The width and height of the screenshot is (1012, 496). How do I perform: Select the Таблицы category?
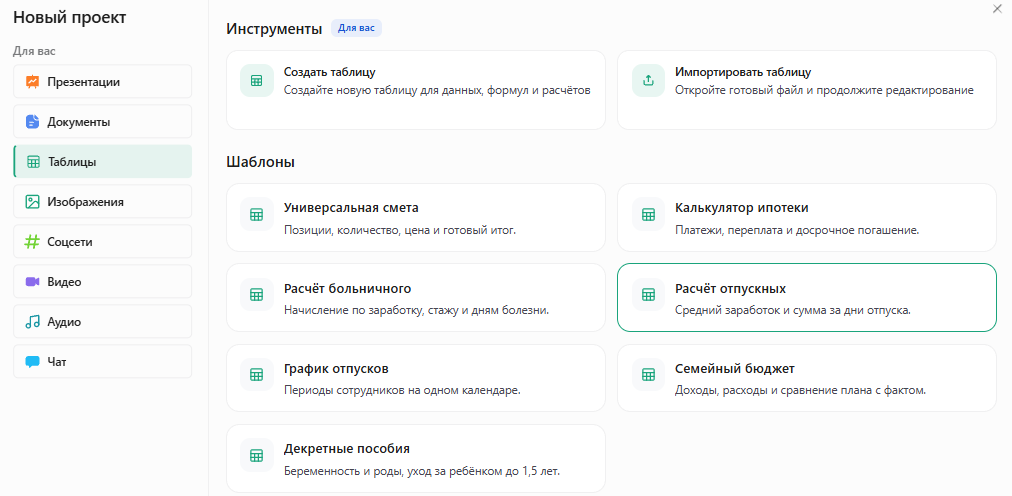coord(103,161)
